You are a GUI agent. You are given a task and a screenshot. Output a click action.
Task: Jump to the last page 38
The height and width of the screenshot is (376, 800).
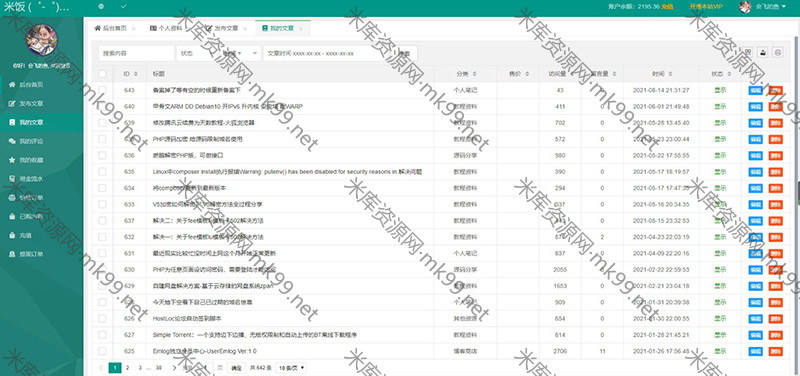pos(159,367)
